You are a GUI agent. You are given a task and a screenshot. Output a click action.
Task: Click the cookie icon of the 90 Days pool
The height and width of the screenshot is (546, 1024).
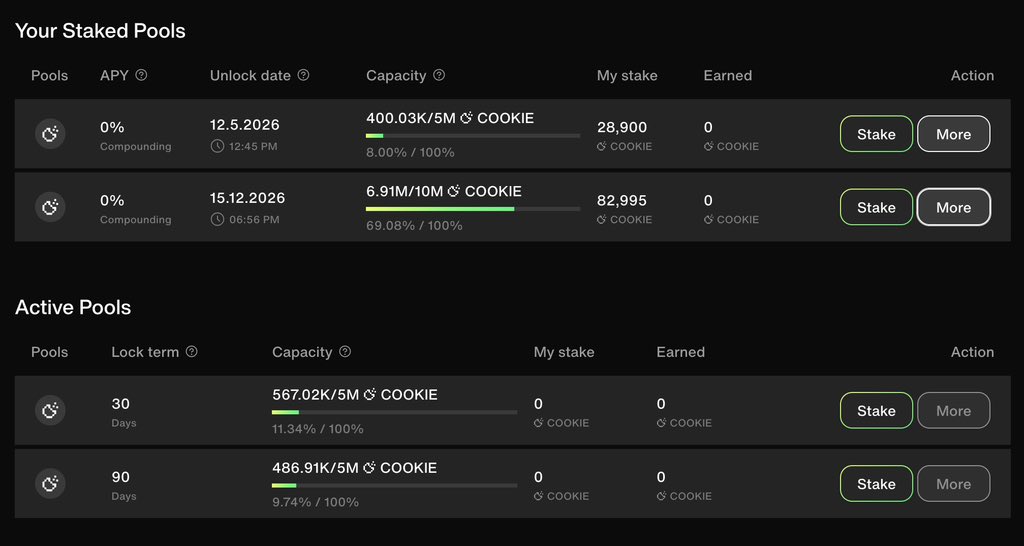[x=50, y=484]
